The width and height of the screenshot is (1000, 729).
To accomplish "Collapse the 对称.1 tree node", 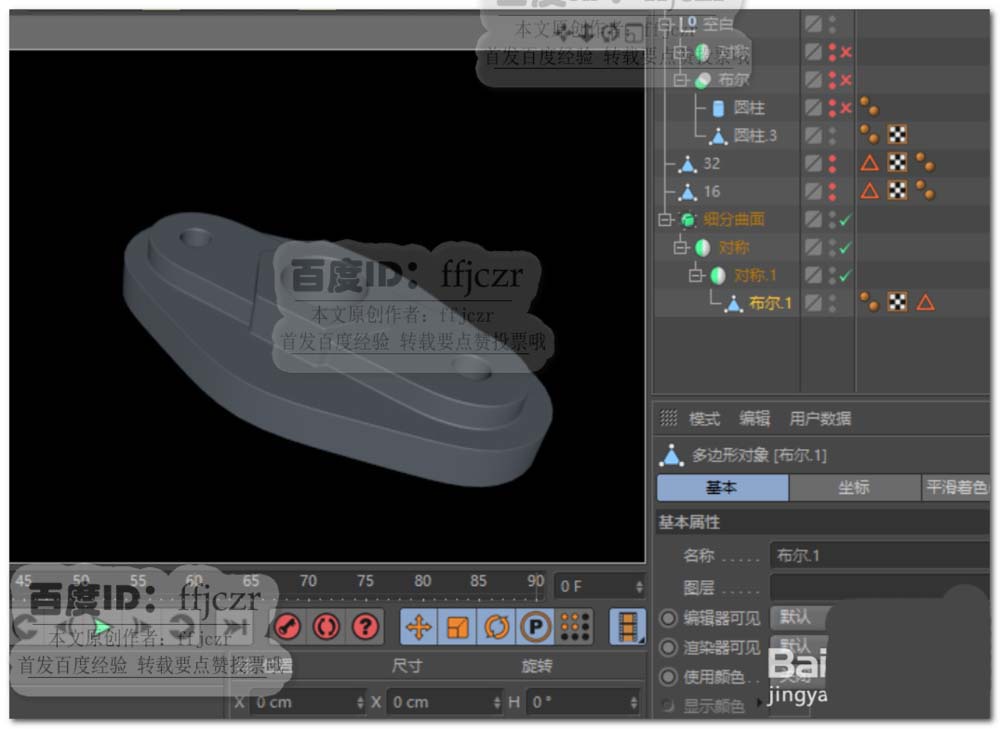I will coord(696,275).
